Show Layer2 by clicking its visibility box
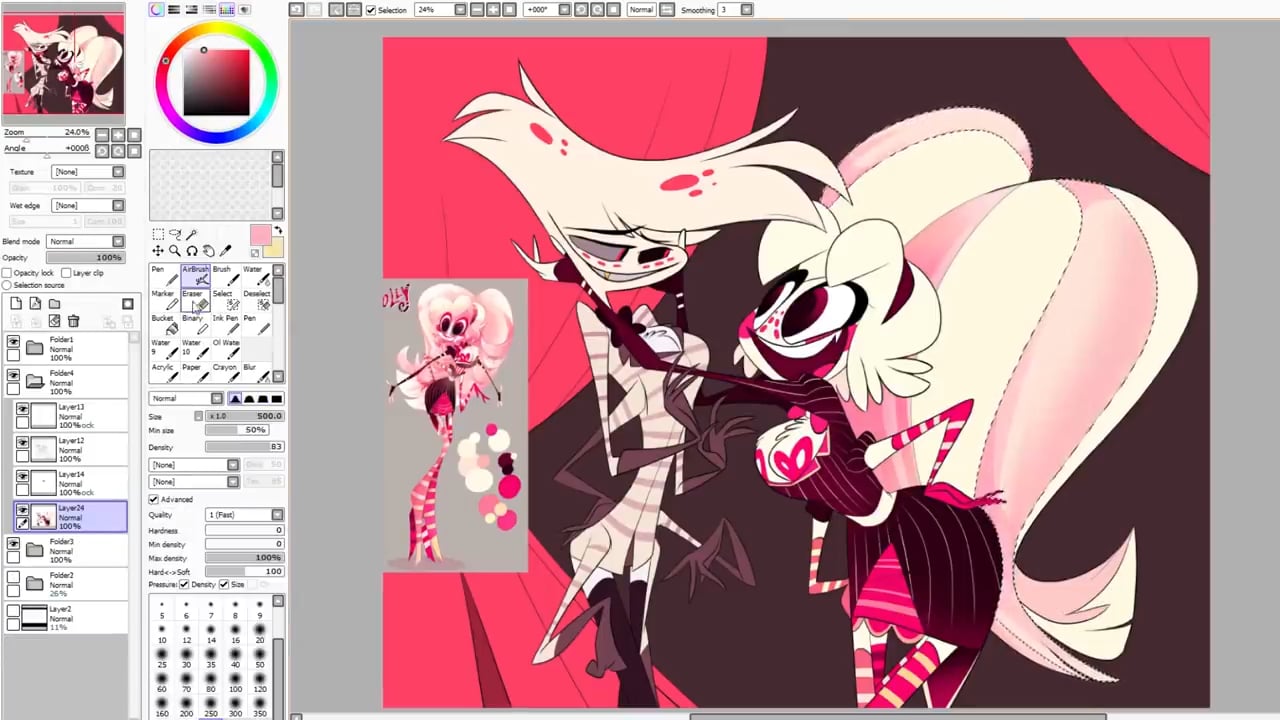 click(13, 610)
